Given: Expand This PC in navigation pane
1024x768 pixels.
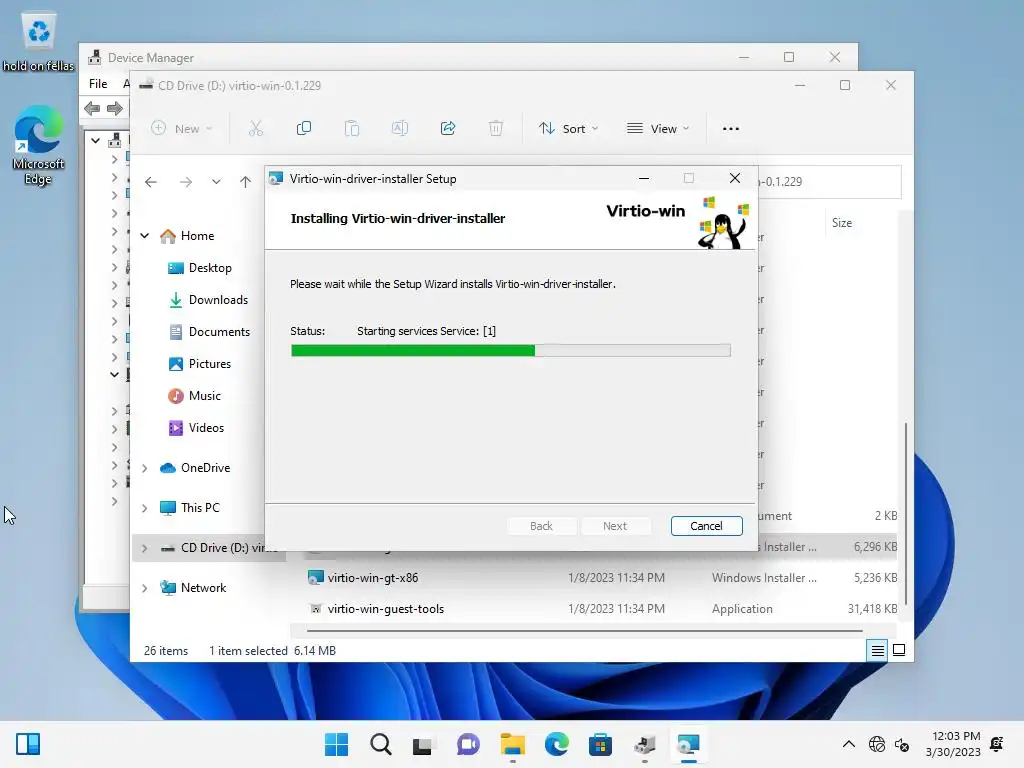Looking at the screenshot, I should 145,508.
